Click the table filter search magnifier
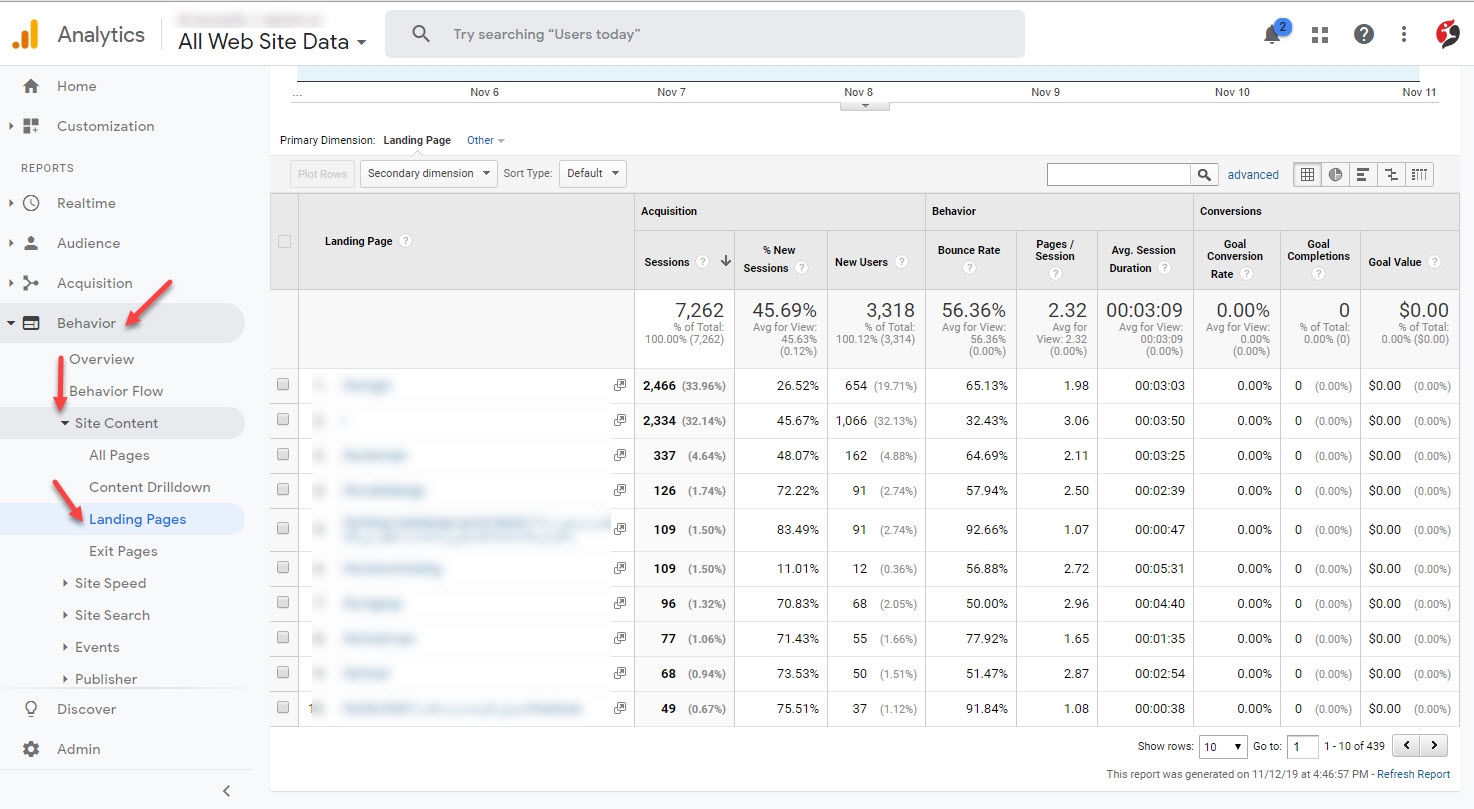 [1205, 174]
